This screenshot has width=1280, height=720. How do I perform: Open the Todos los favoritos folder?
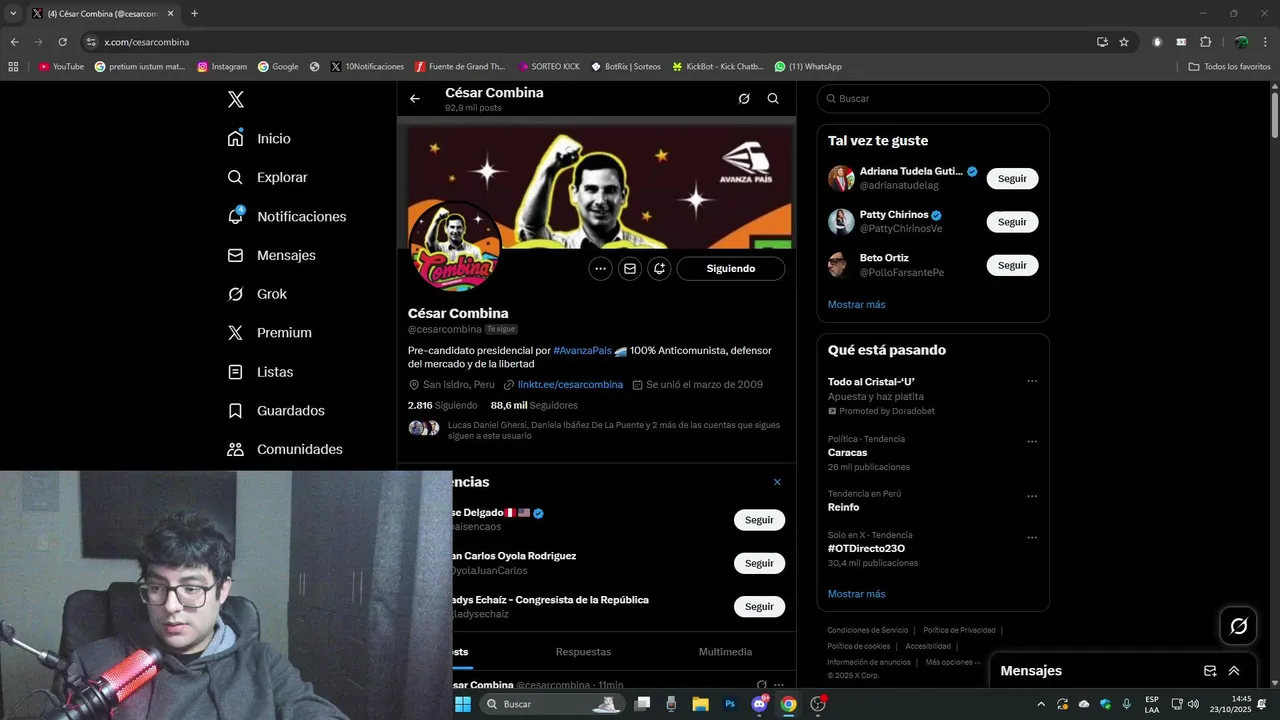pyautogui.click(x=1230, y=67)
